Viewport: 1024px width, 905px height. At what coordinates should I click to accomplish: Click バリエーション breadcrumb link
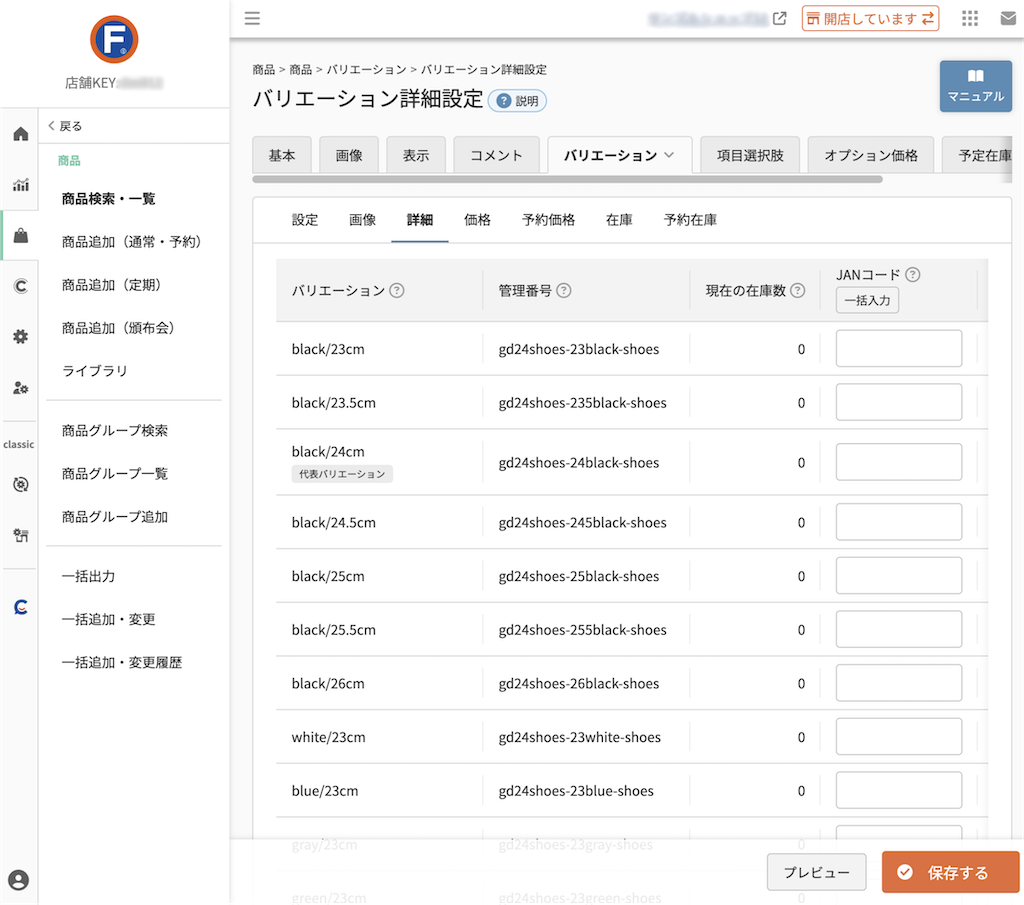click(x=366, y=69)
